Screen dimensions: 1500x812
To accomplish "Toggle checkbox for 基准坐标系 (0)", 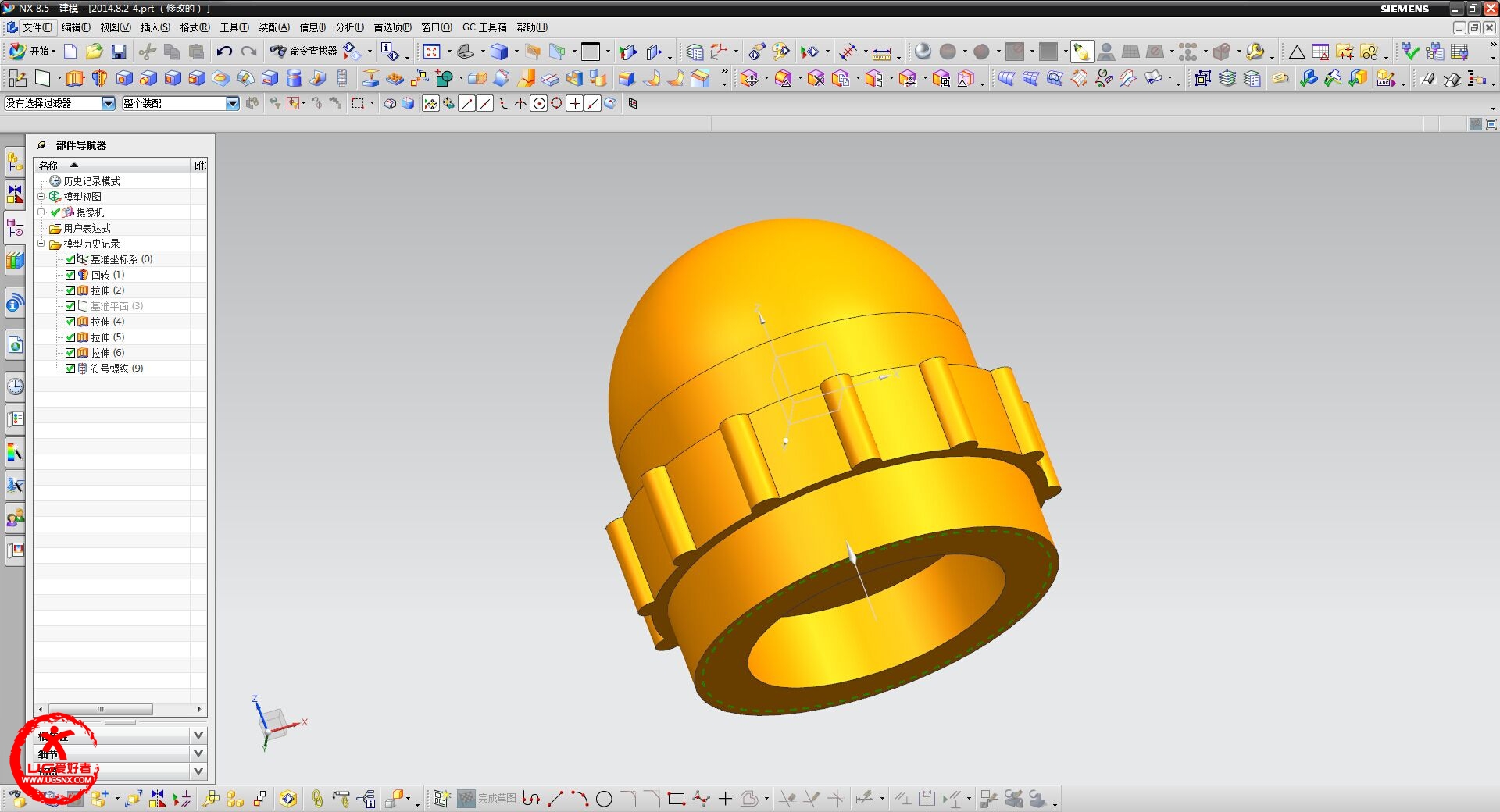I will pos(70,259).
